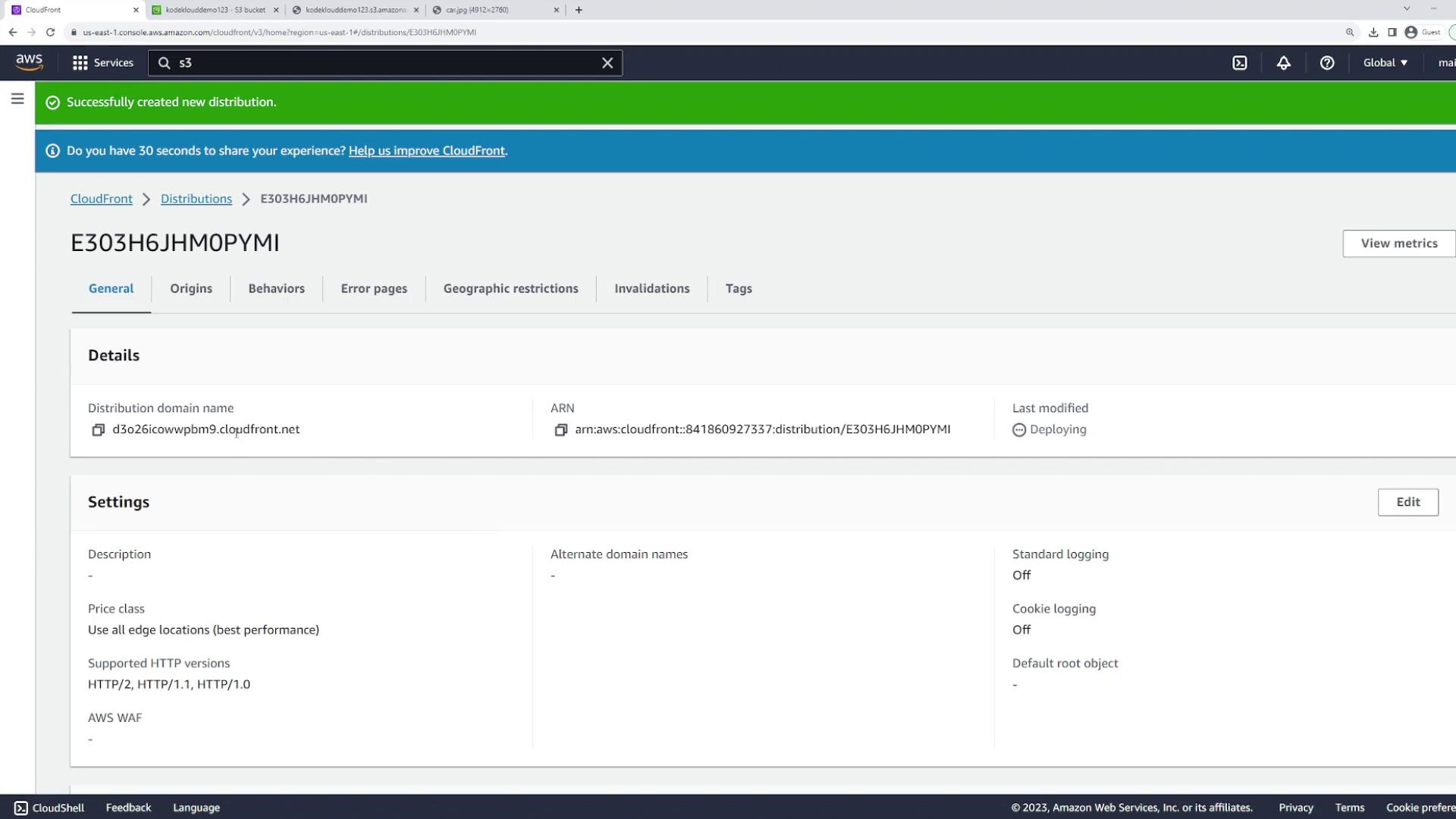Open the CloudShell icon in top bar
This screenshot has width=1456, height=819.
[1239, 63]
